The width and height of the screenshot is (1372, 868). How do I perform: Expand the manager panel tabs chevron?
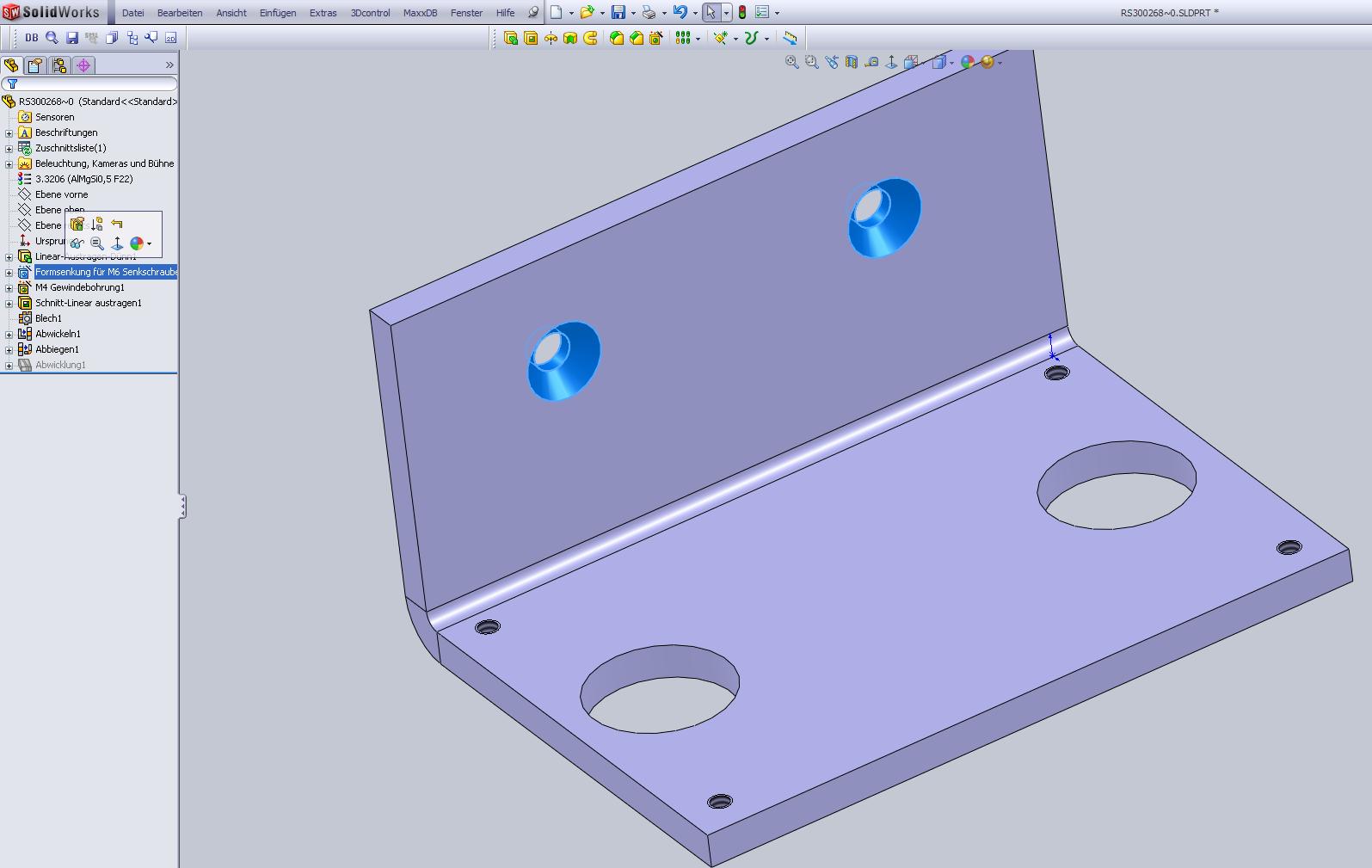[x=169, y=65]
